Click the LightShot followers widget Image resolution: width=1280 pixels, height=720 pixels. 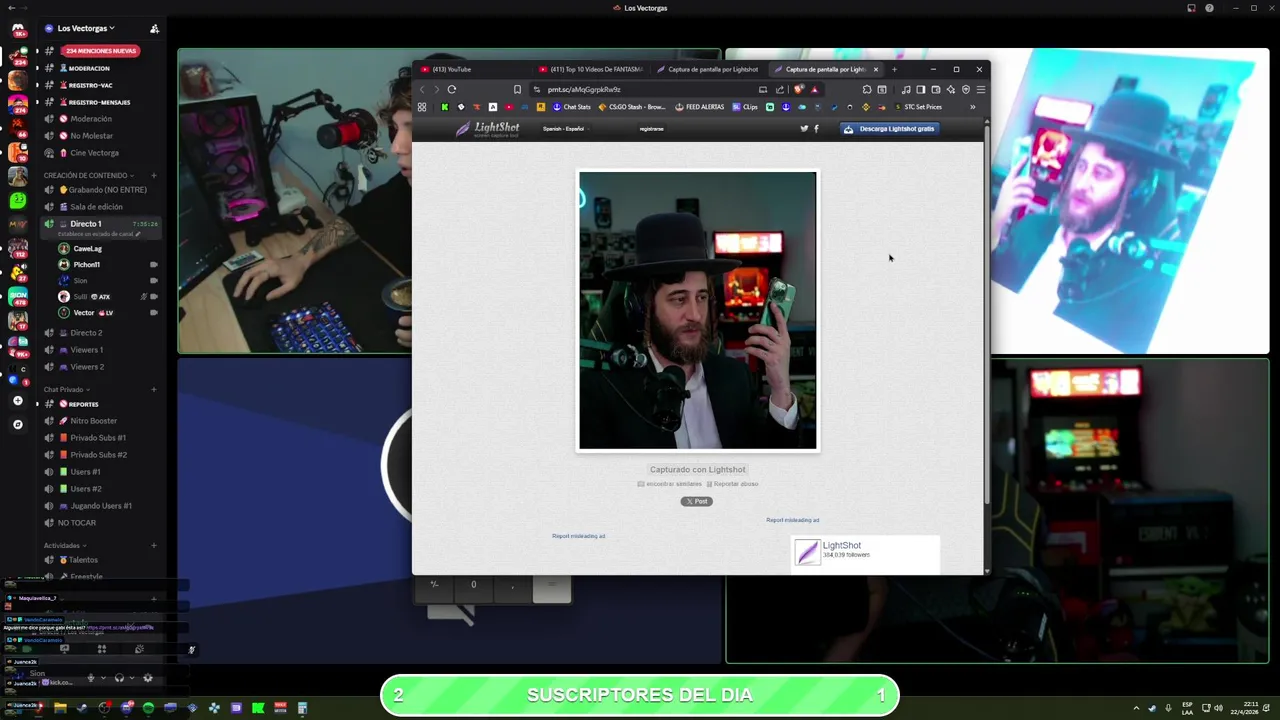pyautogui.click(x=865, y=553)
